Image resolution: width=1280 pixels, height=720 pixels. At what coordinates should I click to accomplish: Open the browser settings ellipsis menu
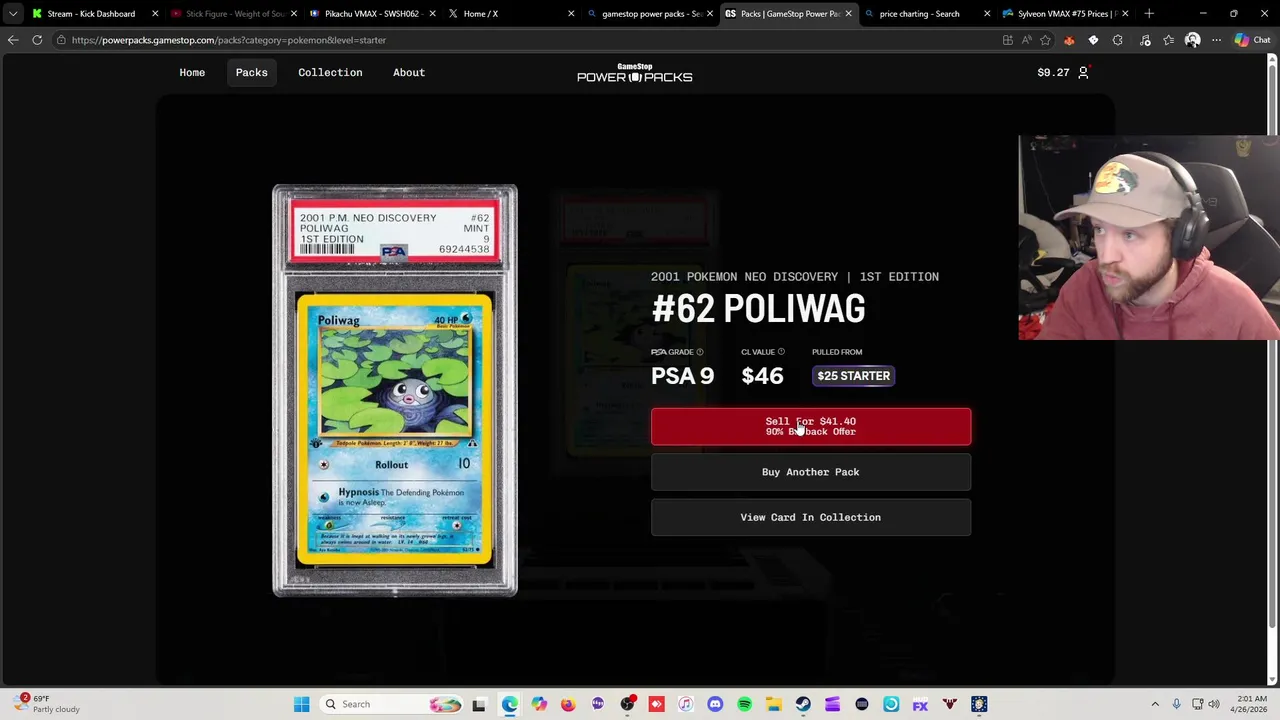[x=1216, y=40]
